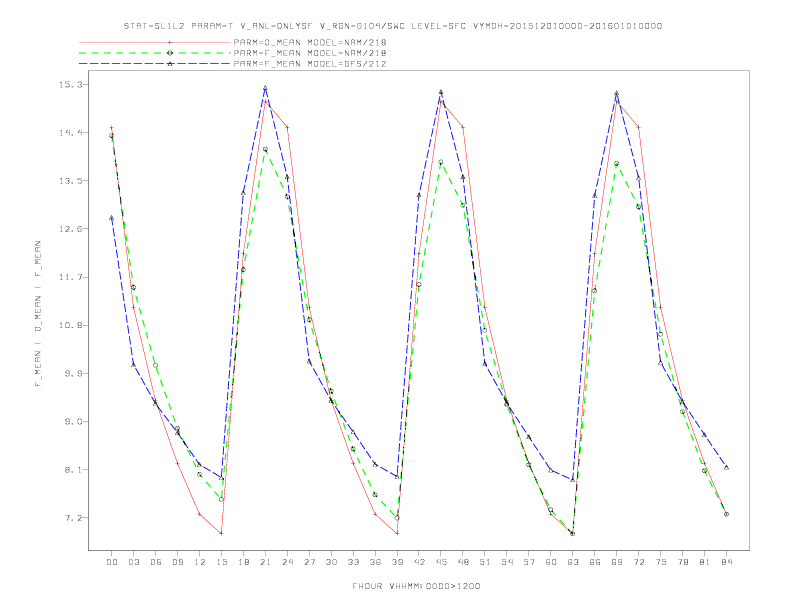Click the blue GFS peak marker at hour 21
The height and width of the screenshot is (612, 792).
[265, 88]
